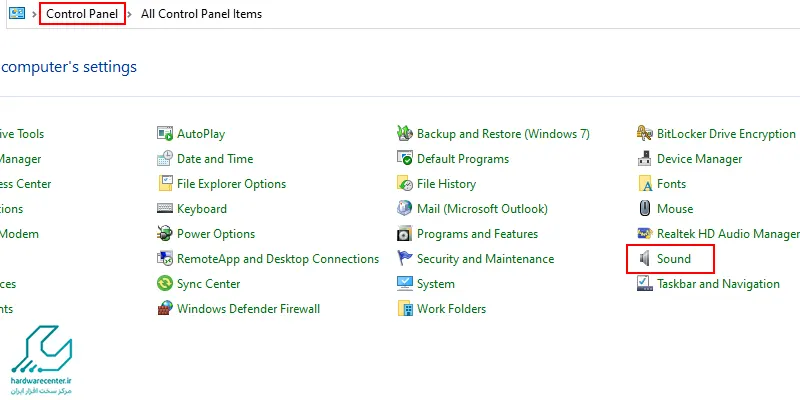800x400 pixels.
Task: Click the Device Manager icon
Action: [x=645, y=159]
